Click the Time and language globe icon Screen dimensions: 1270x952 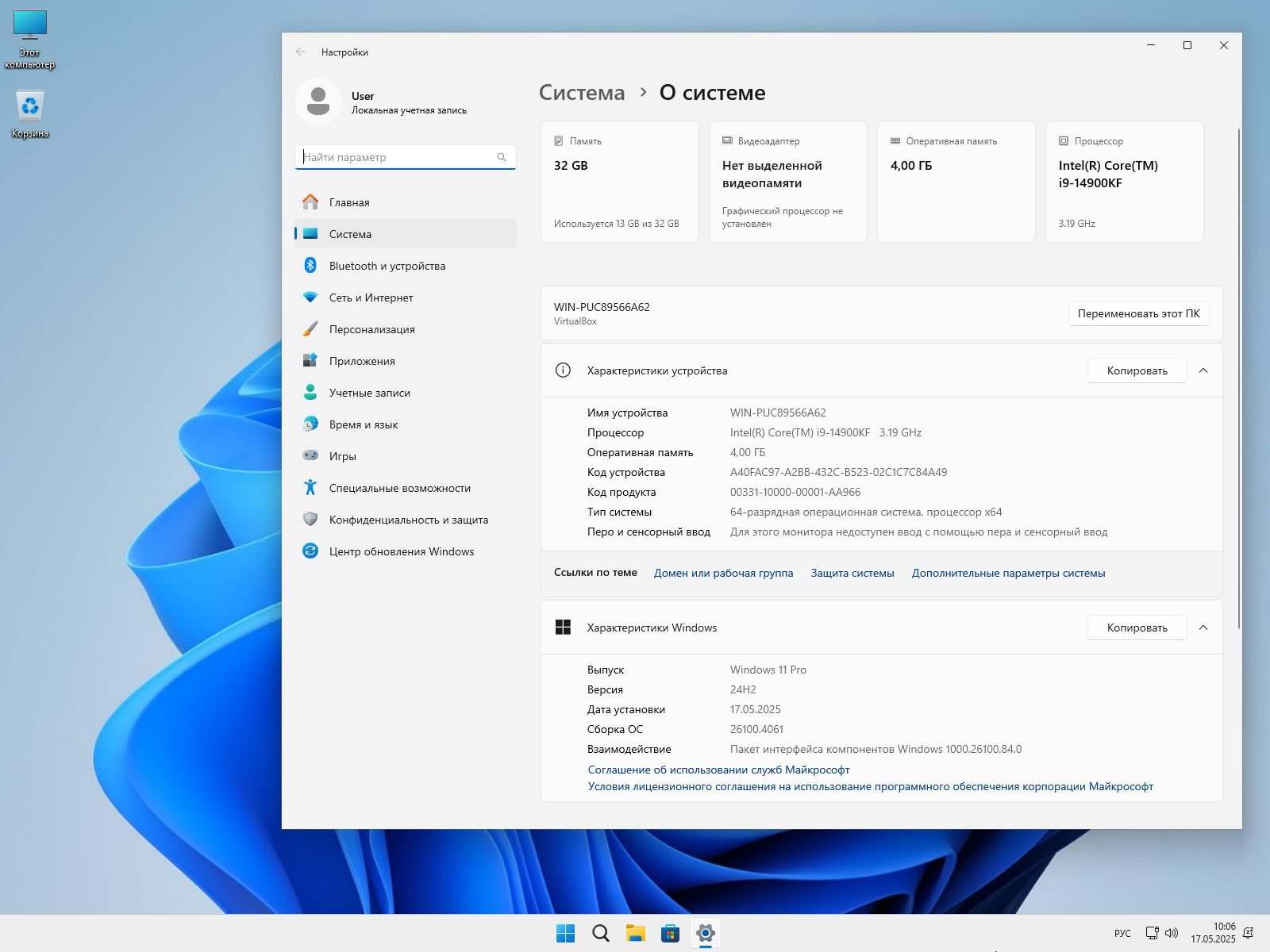(x=310, y=424)
